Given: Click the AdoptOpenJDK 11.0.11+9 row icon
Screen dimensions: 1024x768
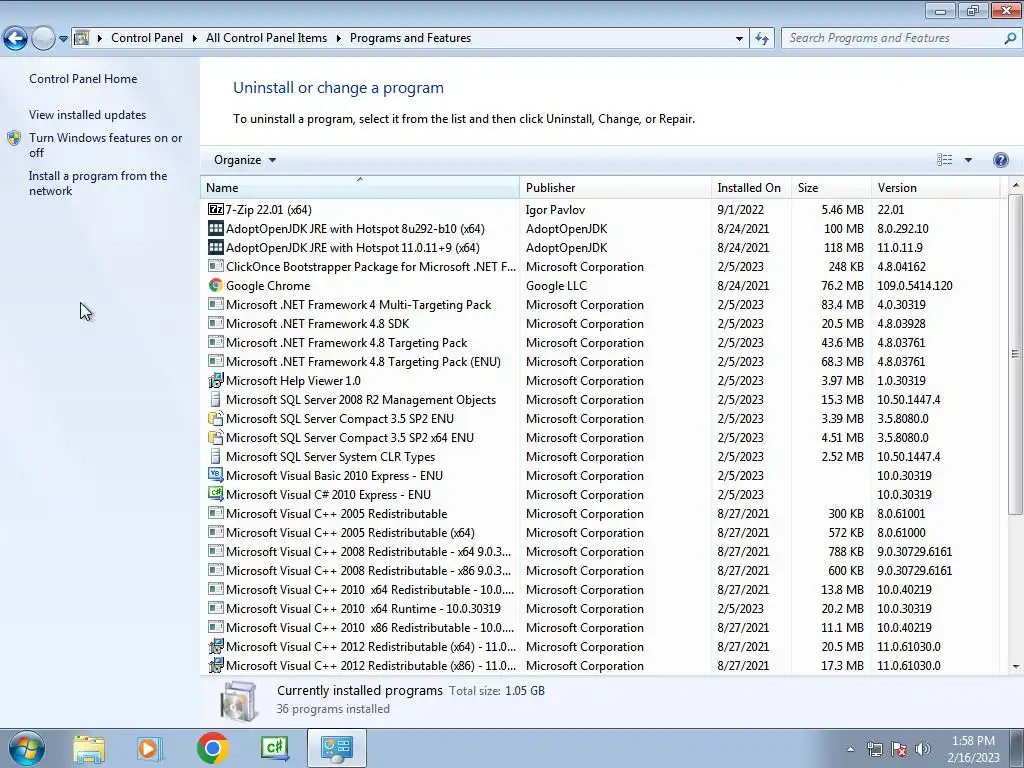Looking at the screenshot, I should click(216, 248).
